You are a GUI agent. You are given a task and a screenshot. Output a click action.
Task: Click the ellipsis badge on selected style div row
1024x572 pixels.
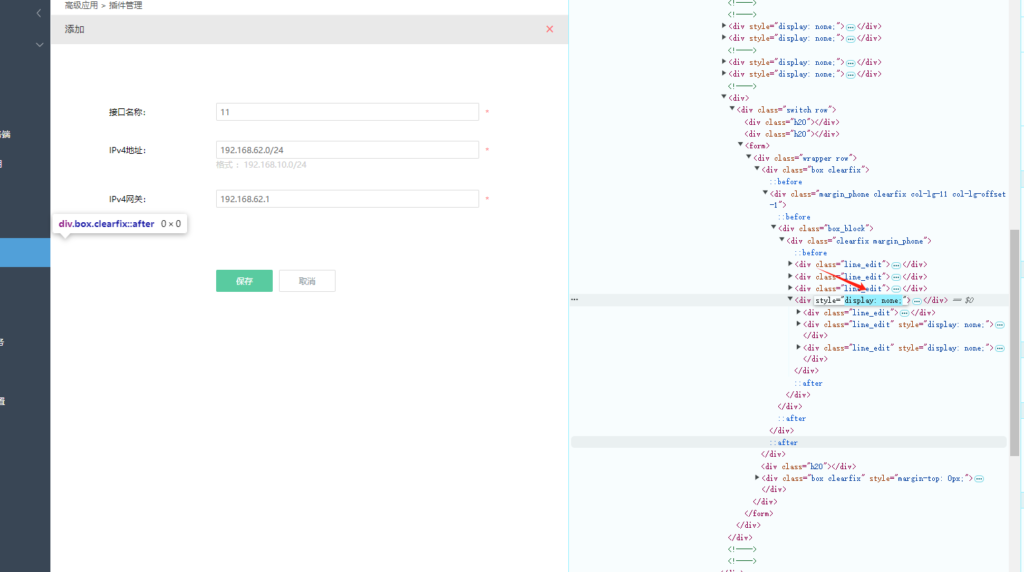click(x=917, y=301)
